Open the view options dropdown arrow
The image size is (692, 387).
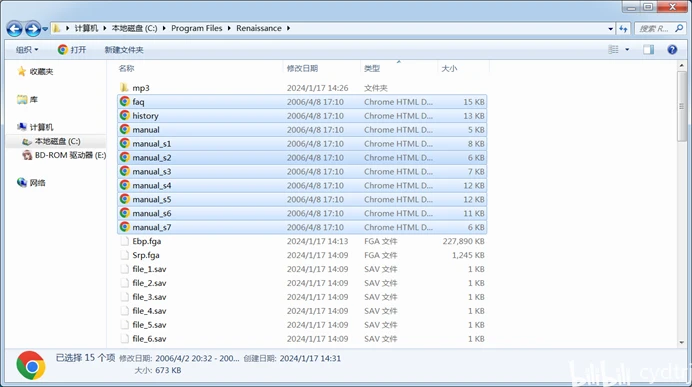coord(627,49)
